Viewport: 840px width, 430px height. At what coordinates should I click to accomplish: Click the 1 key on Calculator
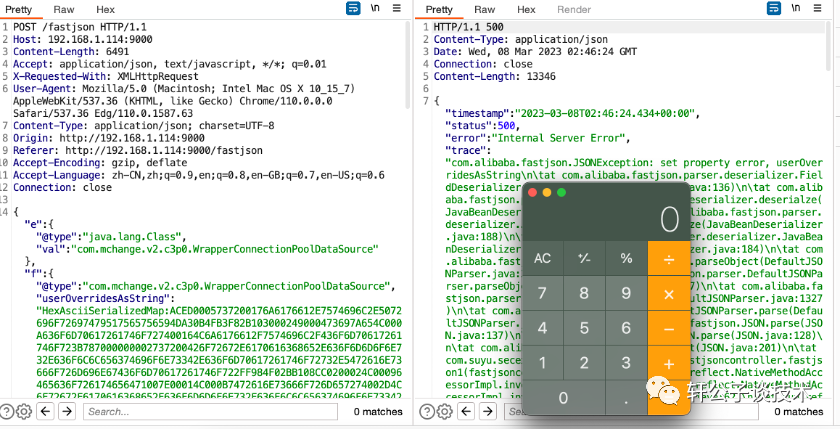[x=543, y=364]
